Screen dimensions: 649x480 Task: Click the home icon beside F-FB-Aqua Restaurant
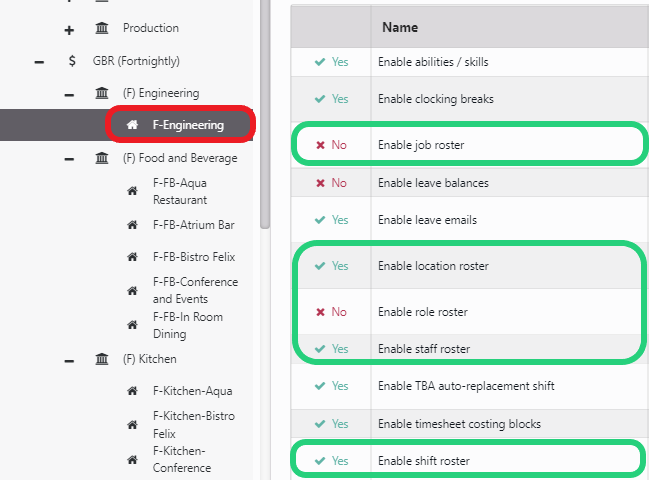click(132, 191)
